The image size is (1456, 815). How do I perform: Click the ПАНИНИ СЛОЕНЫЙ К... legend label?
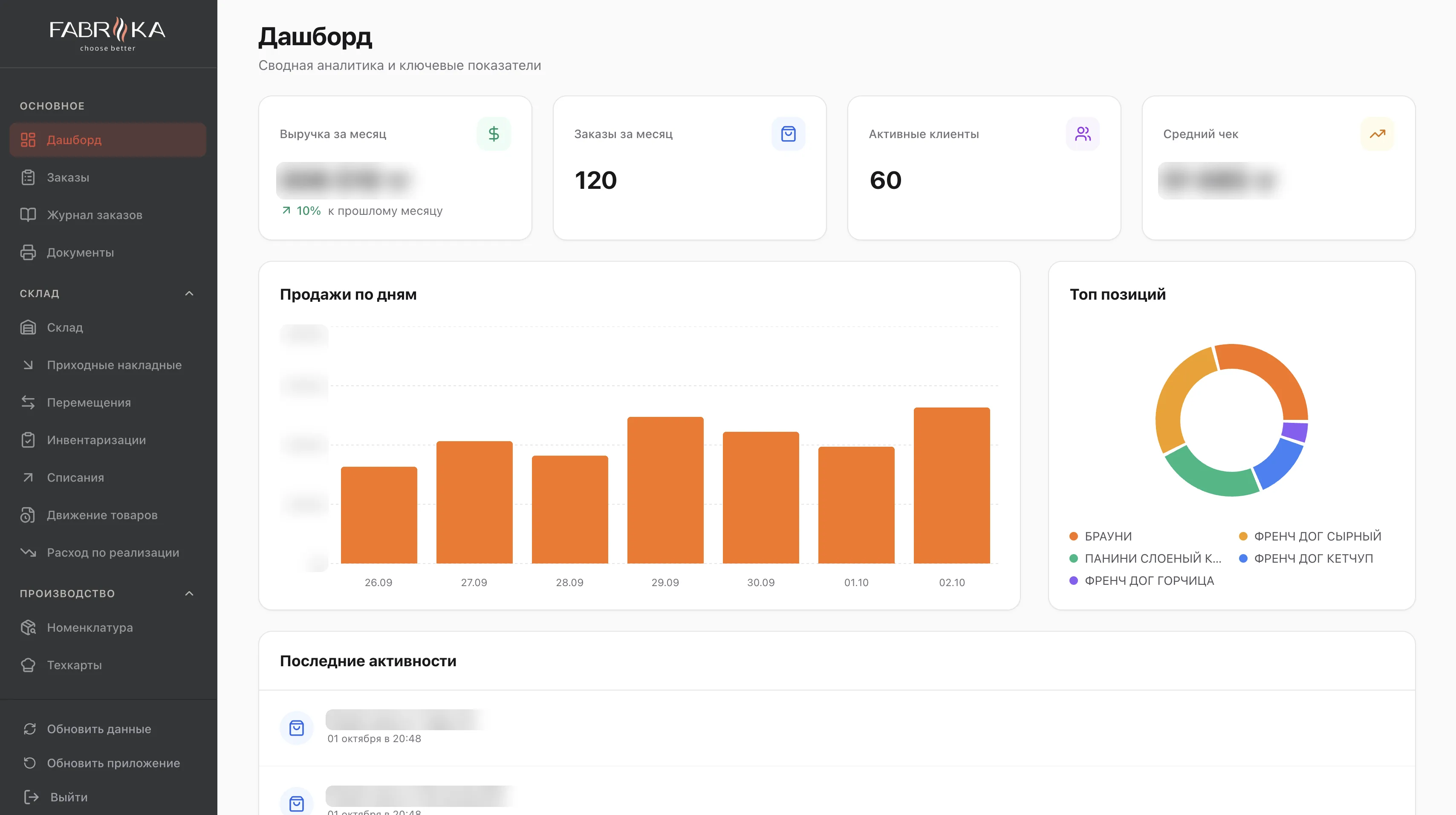pyautogui.click(x=1153, y=558)
